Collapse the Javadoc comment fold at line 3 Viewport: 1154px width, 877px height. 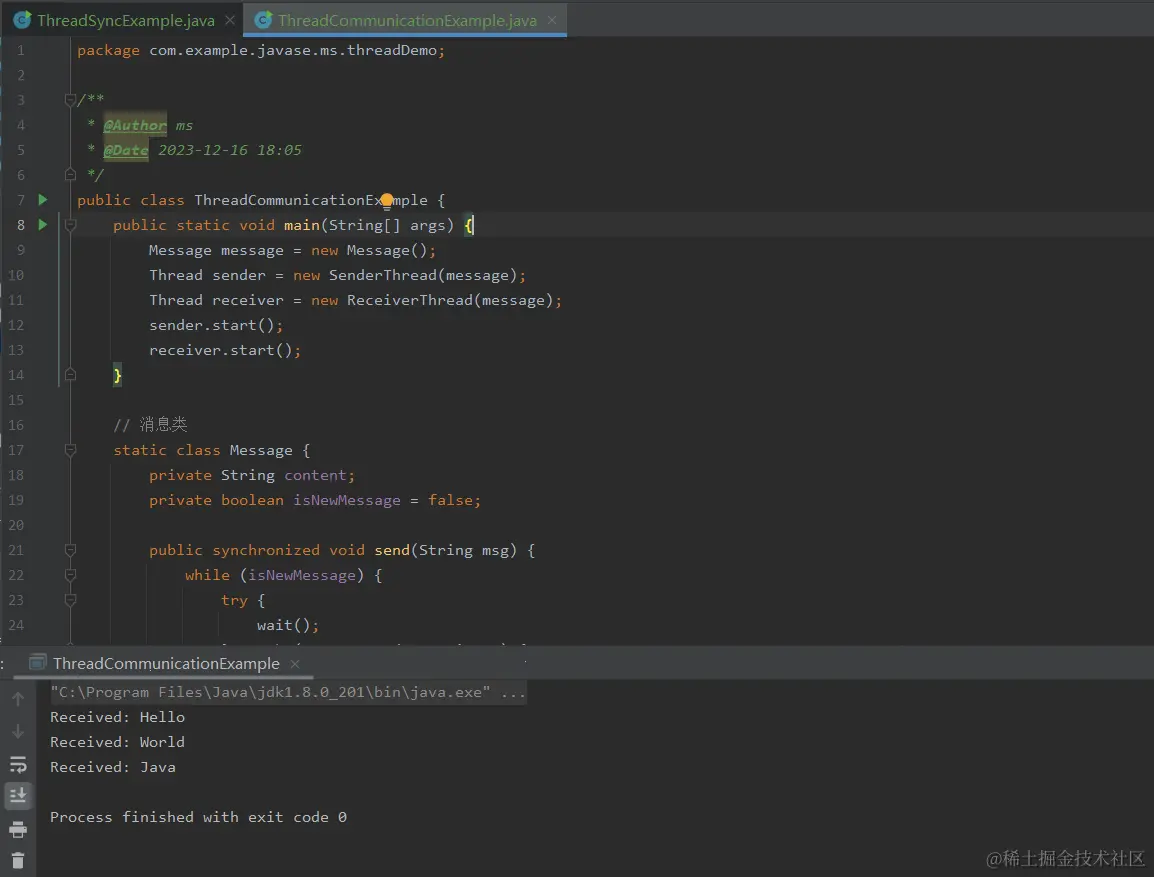71,100
